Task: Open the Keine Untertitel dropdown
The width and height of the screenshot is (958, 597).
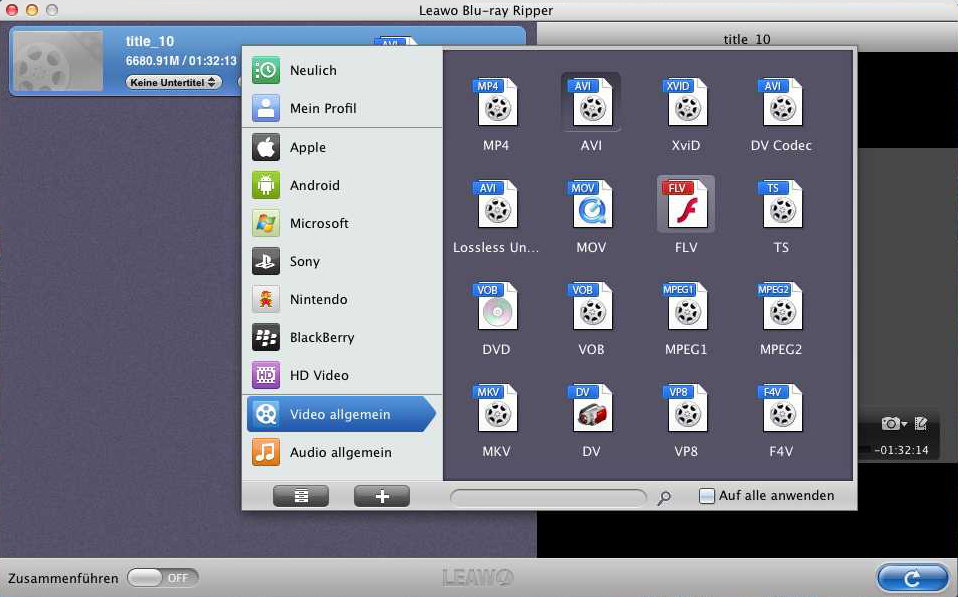Action: (x=174, y=82)
